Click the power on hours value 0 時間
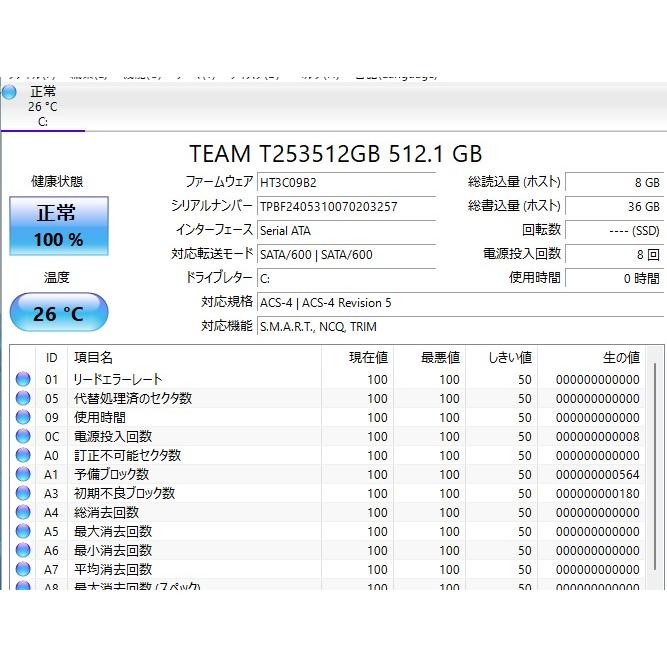The width and height of the screenshot is (667, 667). coord(614,278)
